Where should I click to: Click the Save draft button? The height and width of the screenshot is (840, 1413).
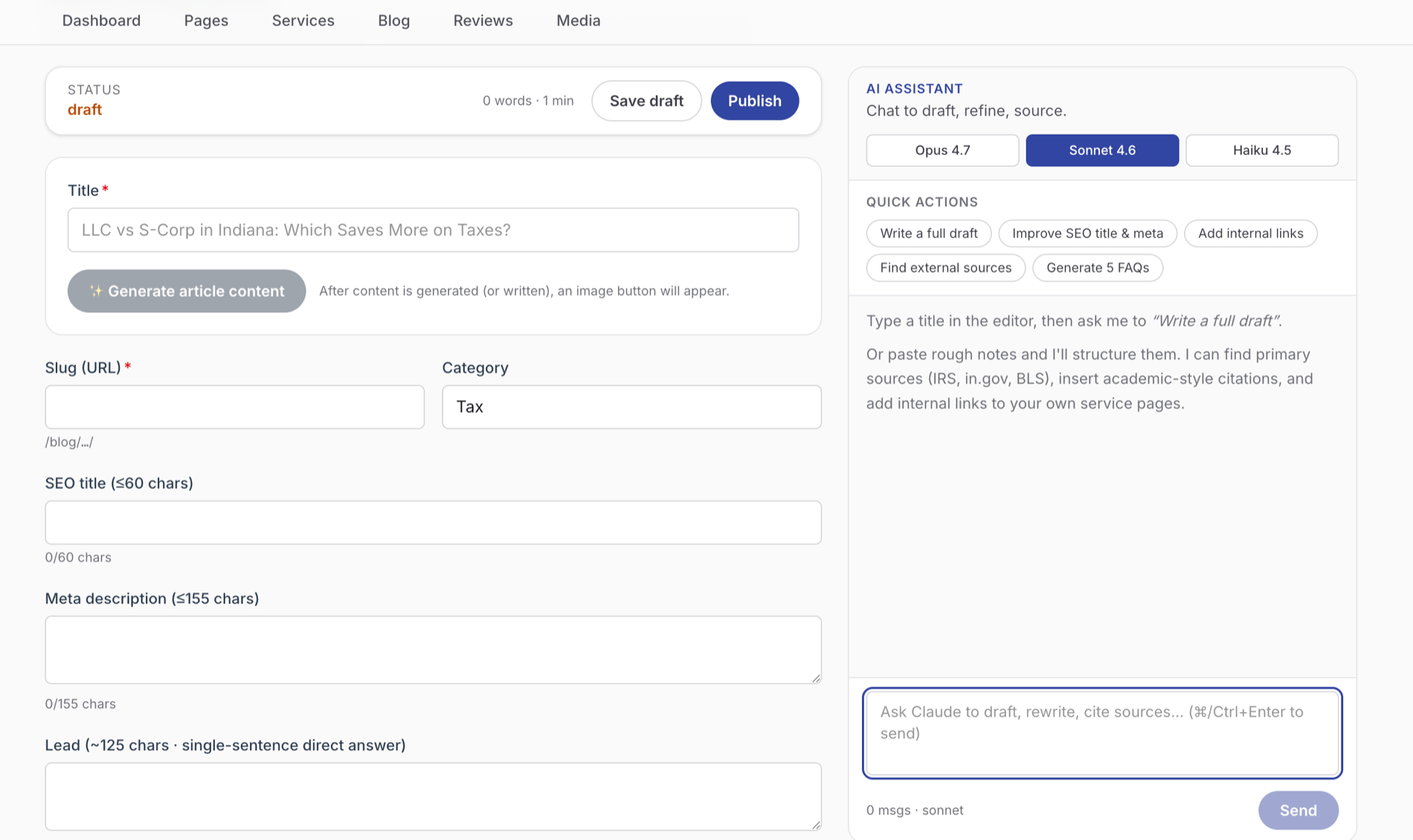[646, 101]
